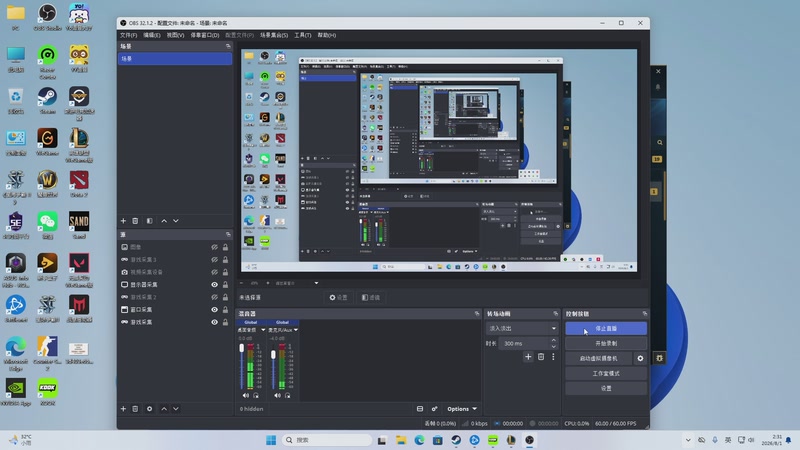The height and width of the screenshot is (450, 800).
Task: Undock the Scenes panel via the header icon
Action: click(x=228, y=46)
